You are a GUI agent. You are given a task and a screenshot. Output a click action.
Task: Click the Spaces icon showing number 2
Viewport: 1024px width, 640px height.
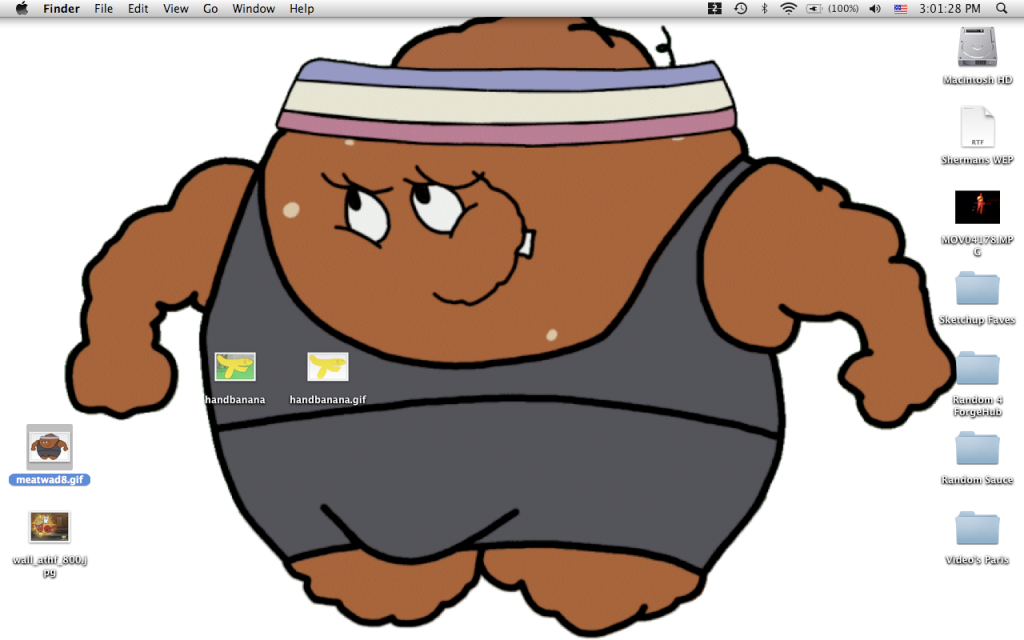click(714, 8)
